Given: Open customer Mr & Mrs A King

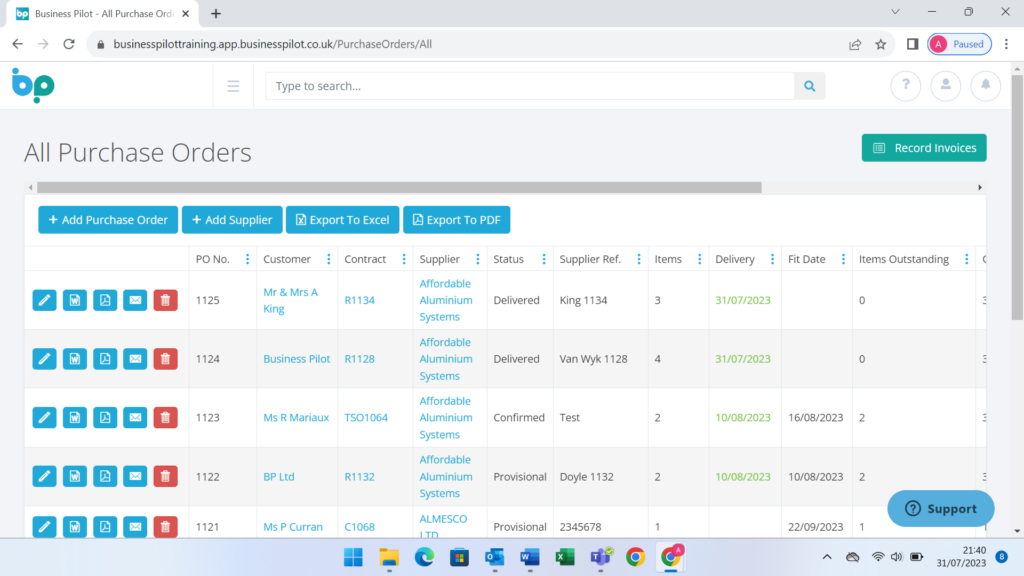Looking at the screenshot, I should pyautogui.click(x=291, y=300).
